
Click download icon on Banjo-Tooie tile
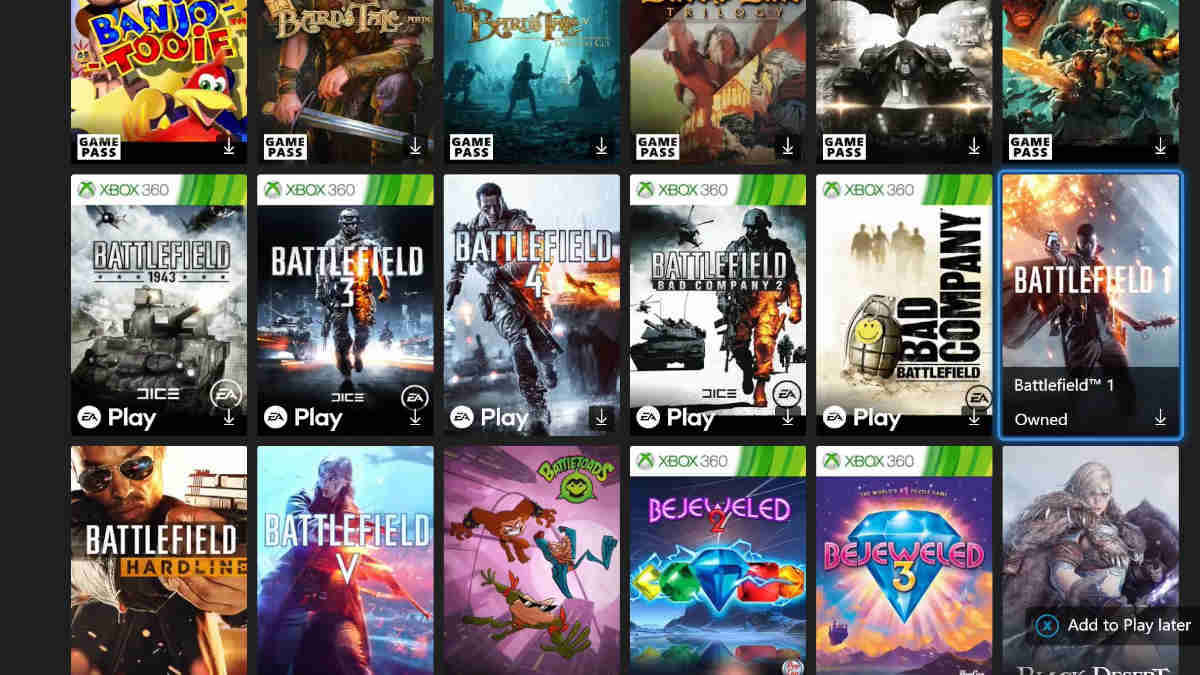pos(229,147)
